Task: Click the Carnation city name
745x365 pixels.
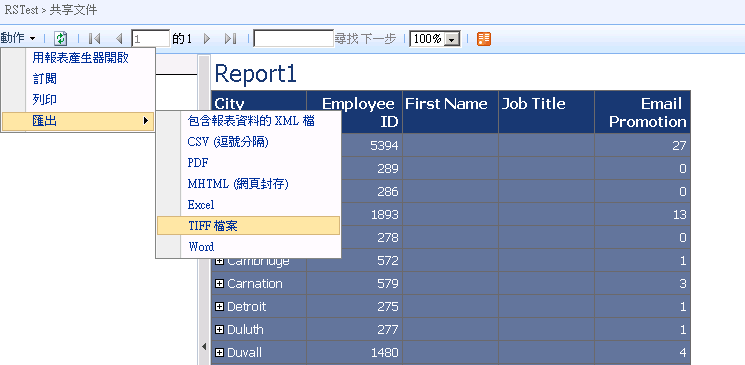Action: (x=255, y=284)
